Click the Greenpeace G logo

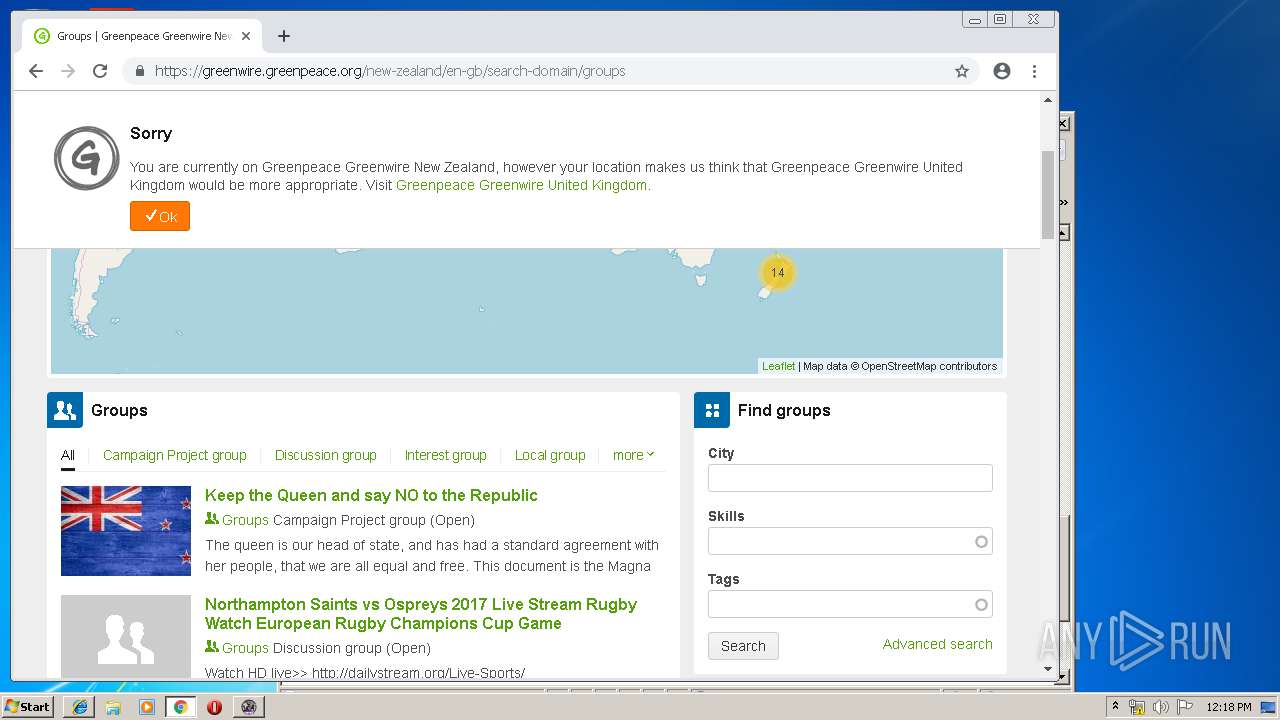click(87, 158)
